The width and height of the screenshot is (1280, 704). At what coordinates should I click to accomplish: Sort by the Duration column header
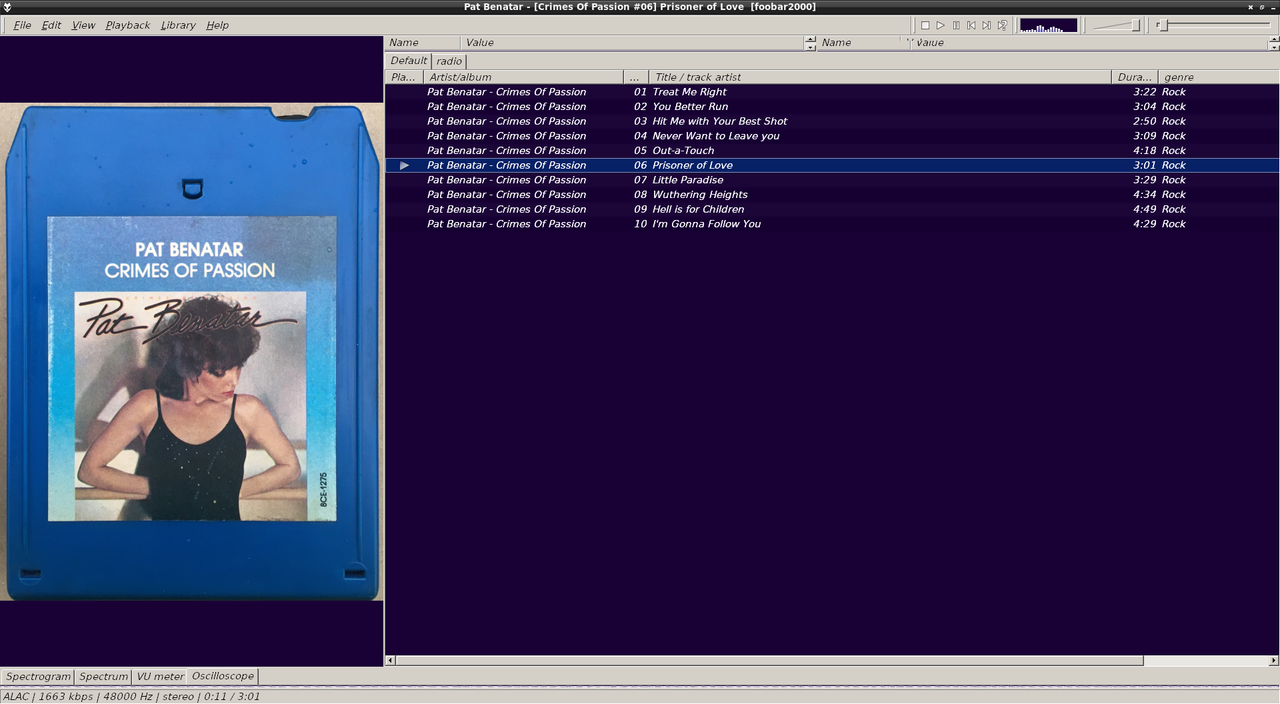1134,77
